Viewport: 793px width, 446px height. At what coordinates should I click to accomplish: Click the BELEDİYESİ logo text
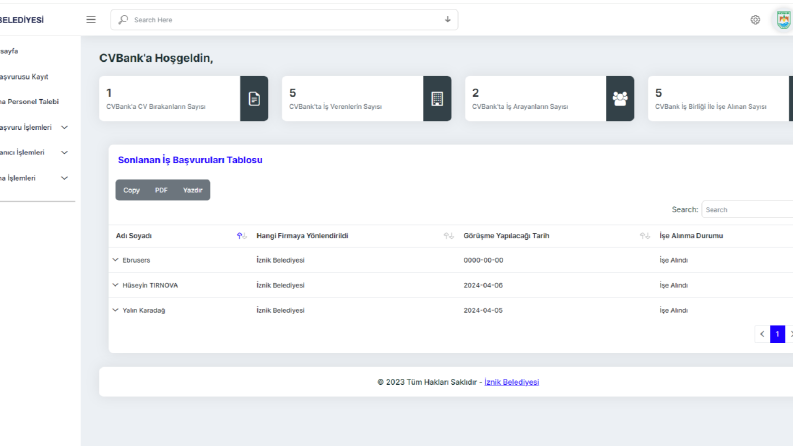[x=22, y=20]
